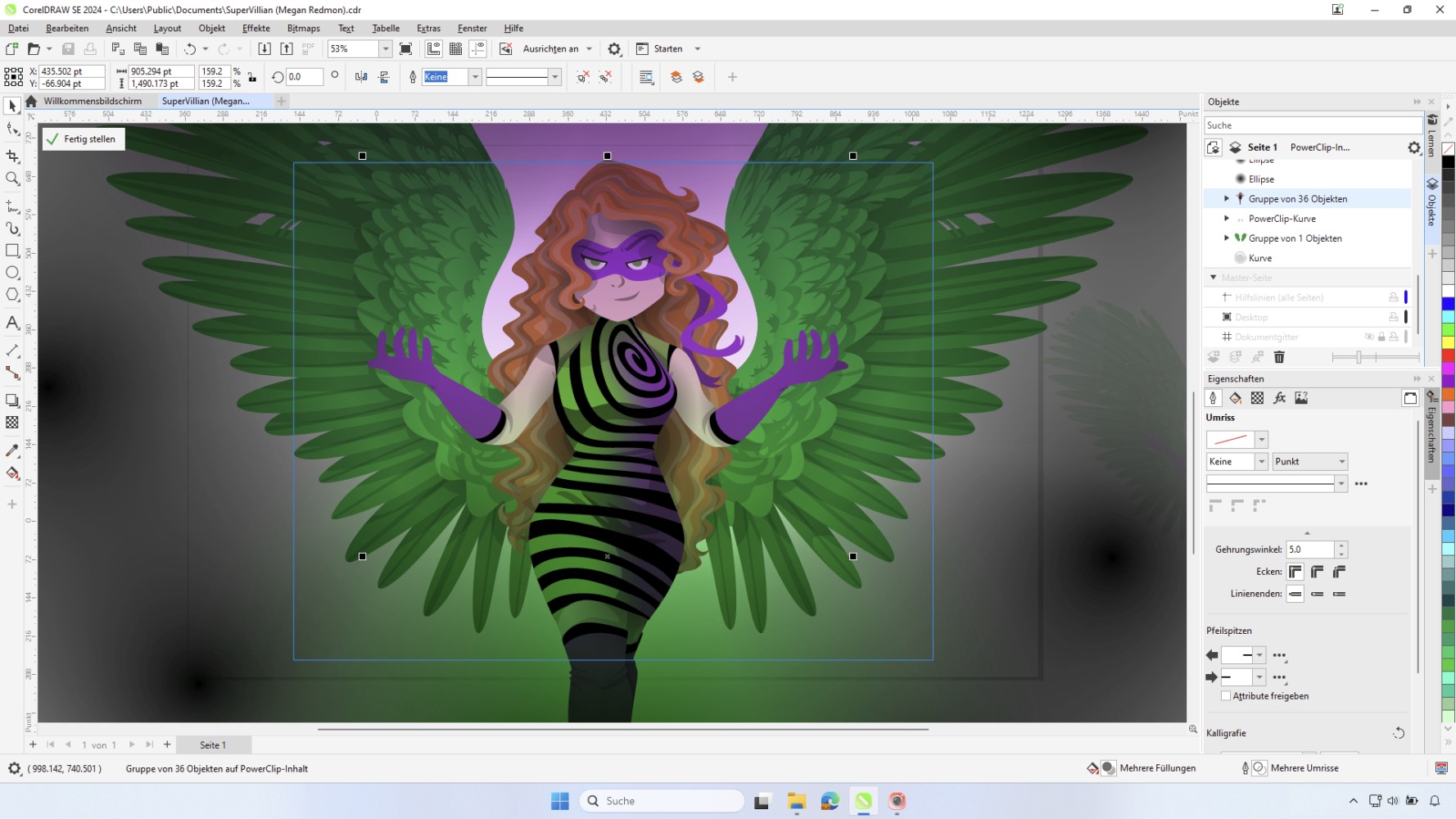Enable the Attribute freigeben checkbox
The image size is (1456, 819).
coord(1226,695)
